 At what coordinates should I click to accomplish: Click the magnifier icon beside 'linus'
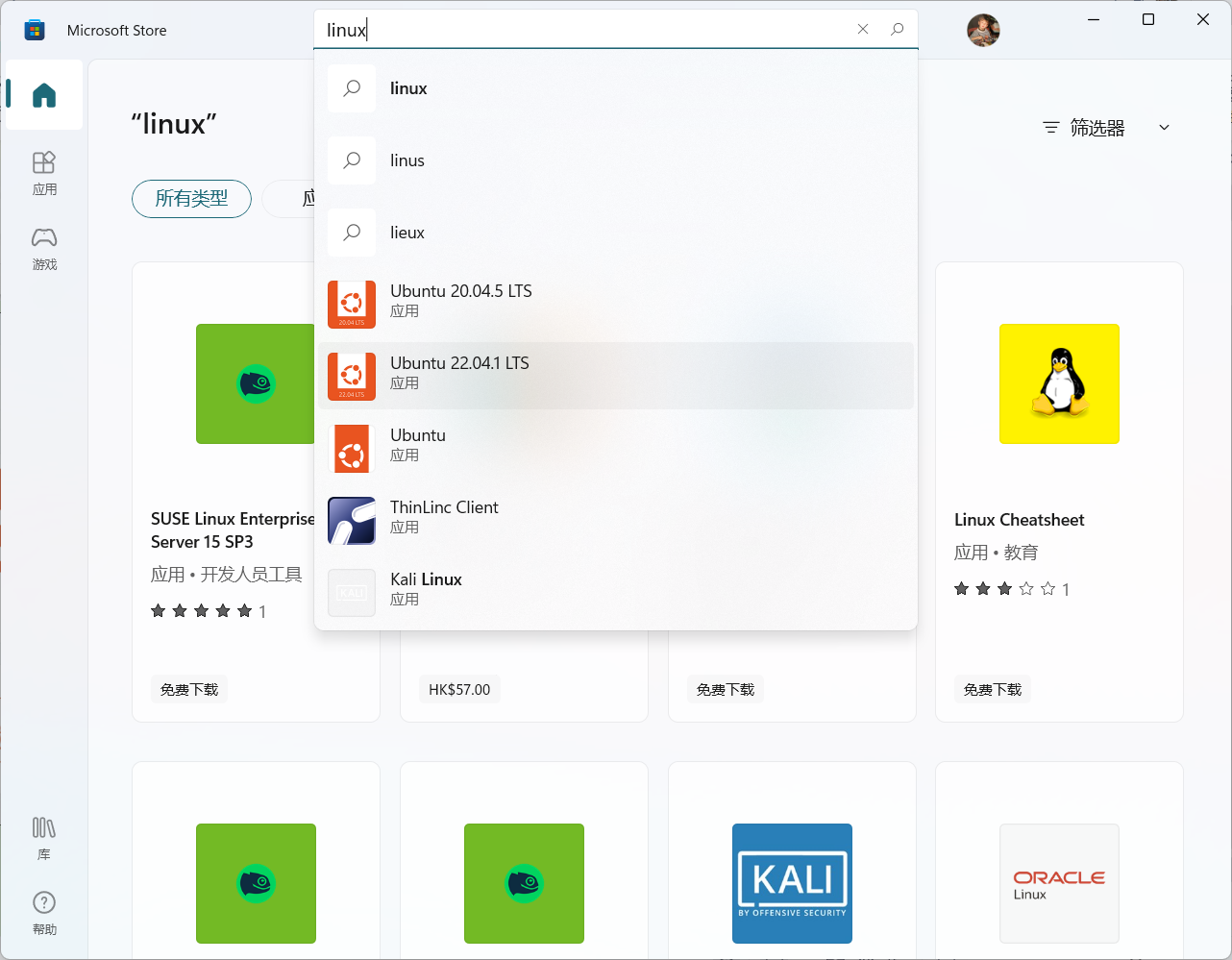click(x=352, y=160)
